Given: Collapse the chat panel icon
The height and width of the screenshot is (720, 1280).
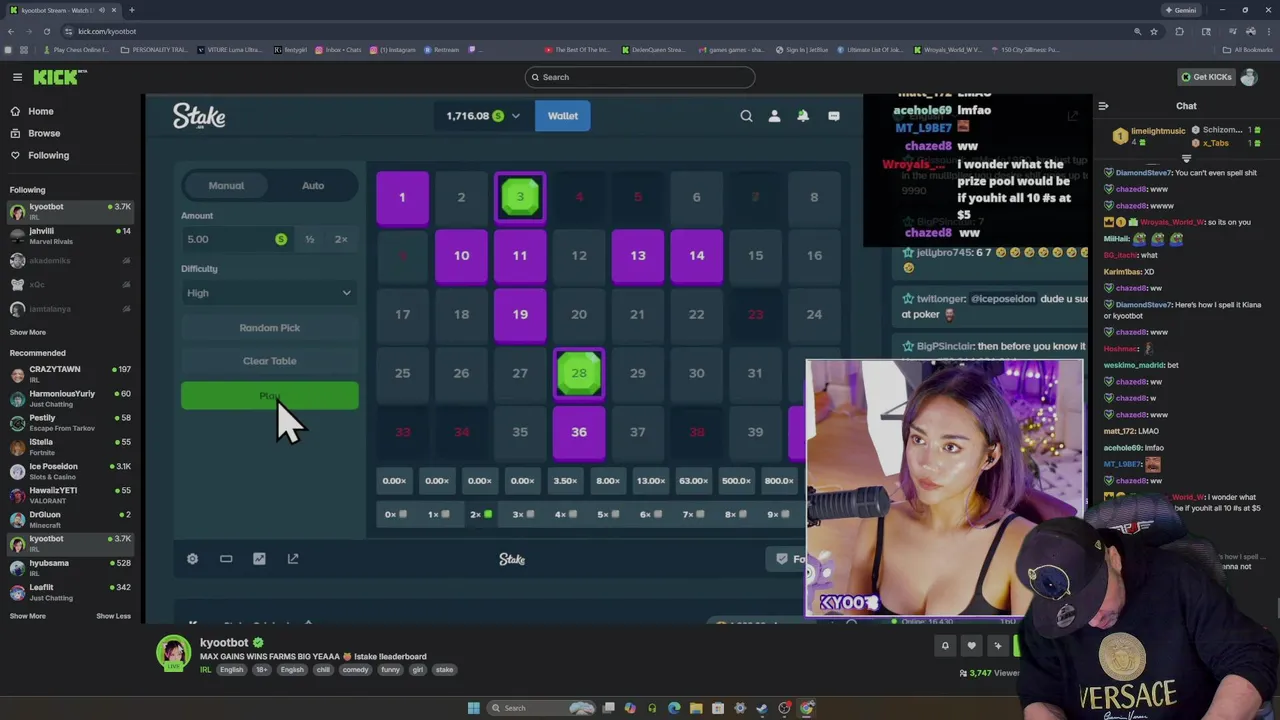Looking at the screenshot, I should pyautogui.click(x=1103, y=106).
